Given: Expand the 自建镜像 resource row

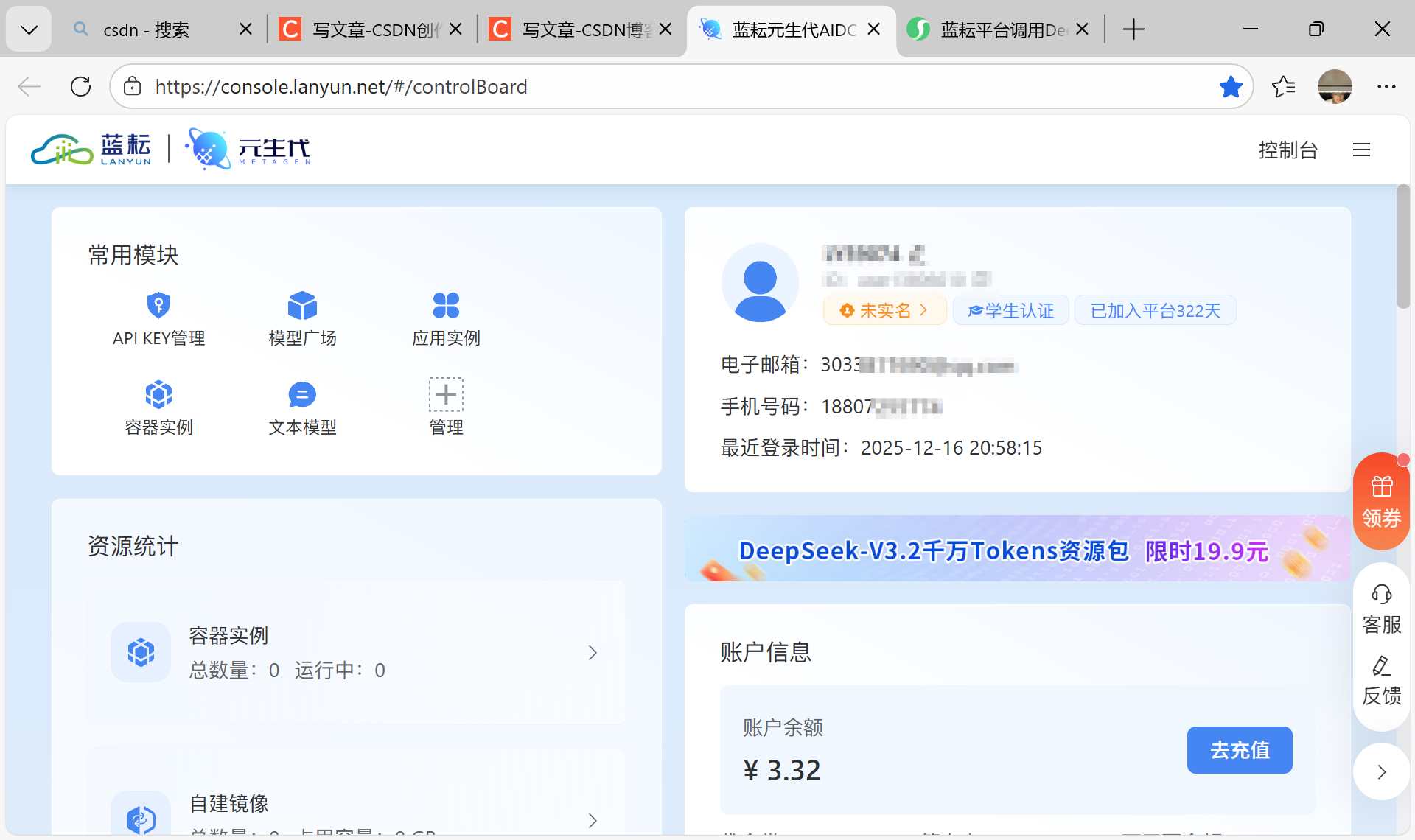Looking at the screenshot, I should (593, 820).
